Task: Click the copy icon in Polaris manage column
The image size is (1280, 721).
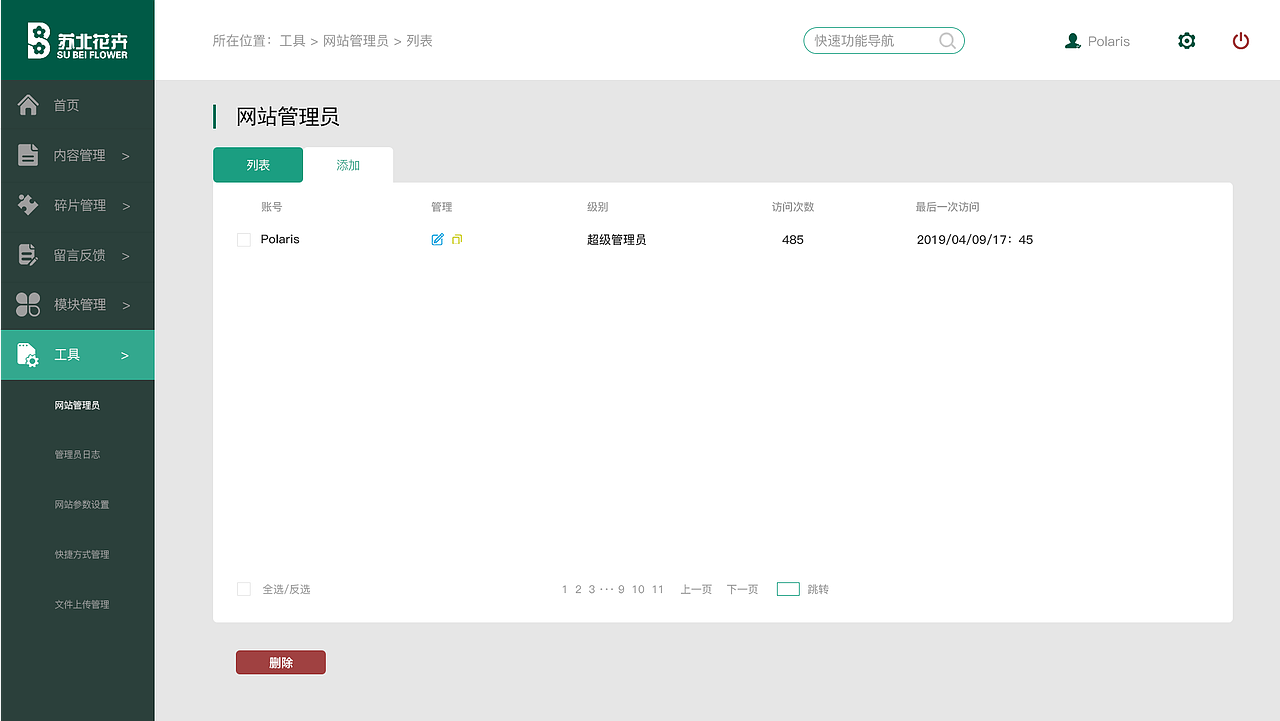Action: click(456, 240)
